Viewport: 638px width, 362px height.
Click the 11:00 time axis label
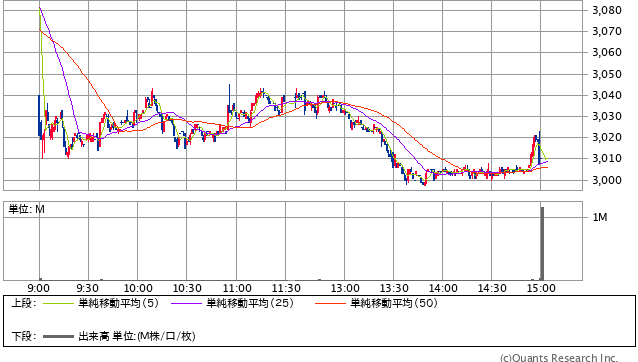[x=237, y=288]
